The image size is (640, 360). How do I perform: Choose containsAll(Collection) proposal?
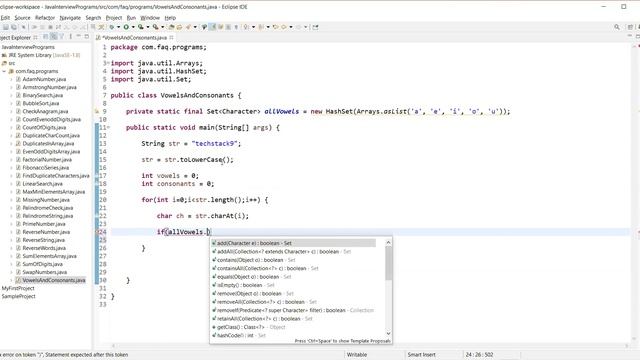pyautogui.click(x=265, y=268)
